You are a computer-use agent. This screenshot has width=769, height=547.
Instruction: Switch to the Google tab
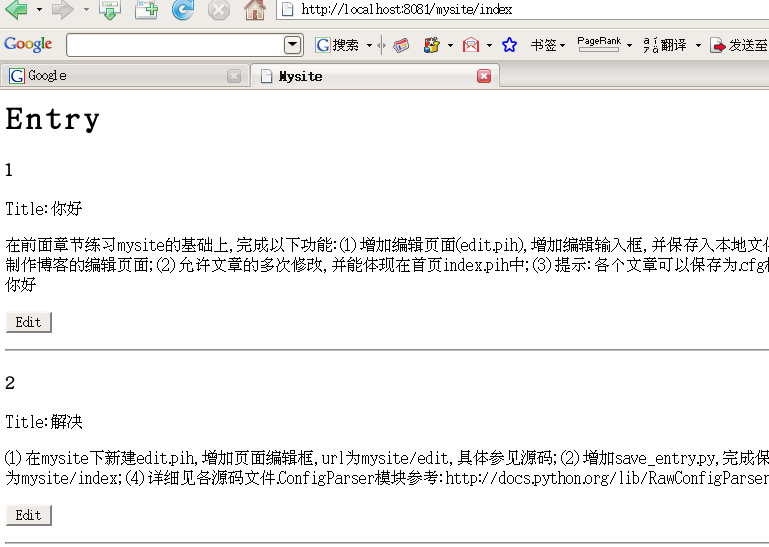[120, 76]
